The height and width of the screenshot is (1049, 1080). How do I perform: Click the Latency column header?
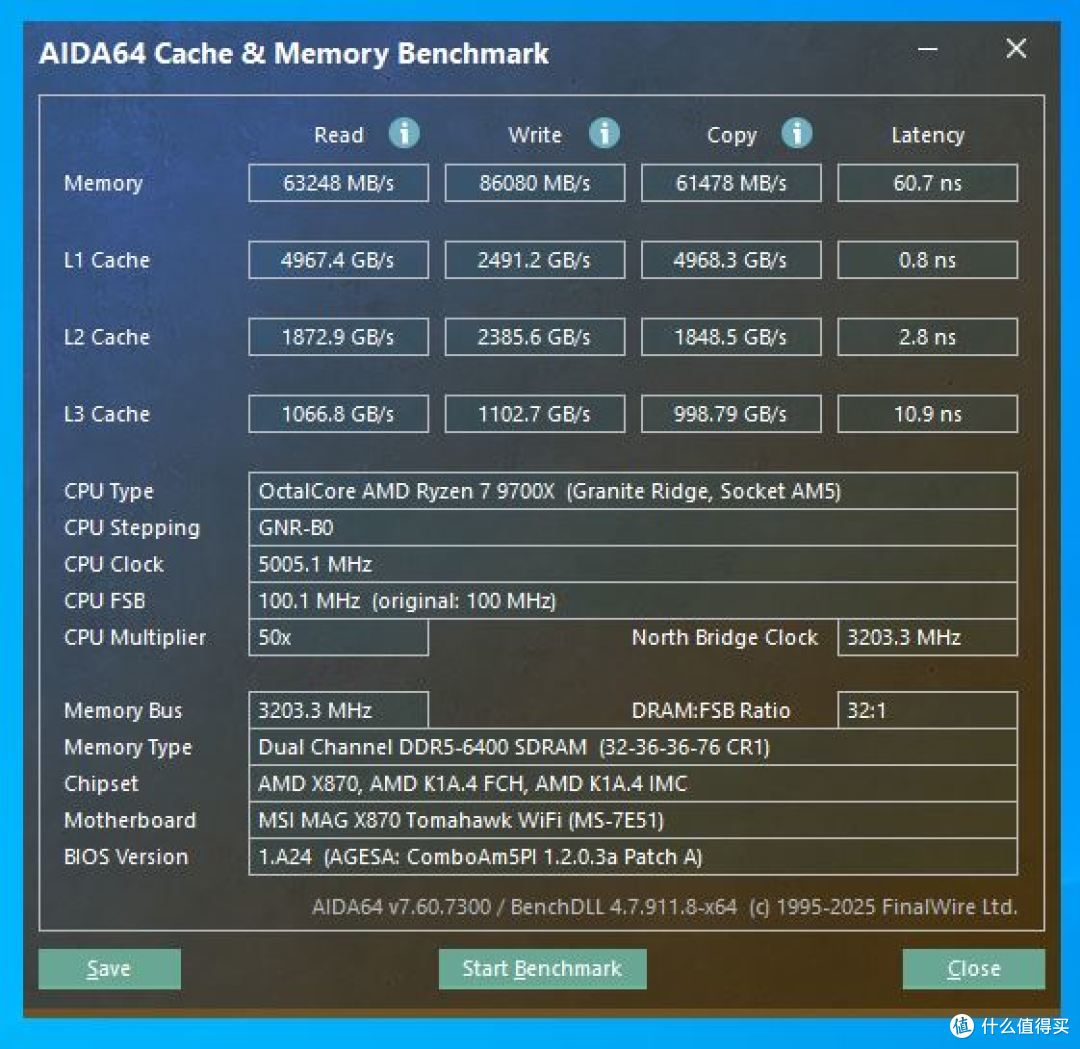(x=927, y=135)
